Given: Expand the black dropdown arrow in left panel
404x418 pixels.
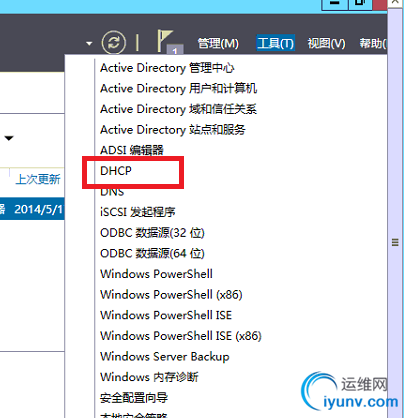Looking at the screenshot, I should click(x=9, y=138).
